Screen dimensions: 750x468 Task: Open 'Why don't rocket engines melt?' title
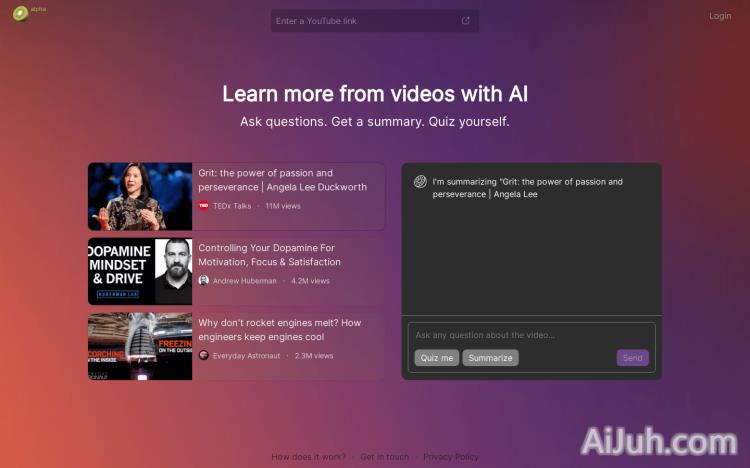tap(279, 330)
